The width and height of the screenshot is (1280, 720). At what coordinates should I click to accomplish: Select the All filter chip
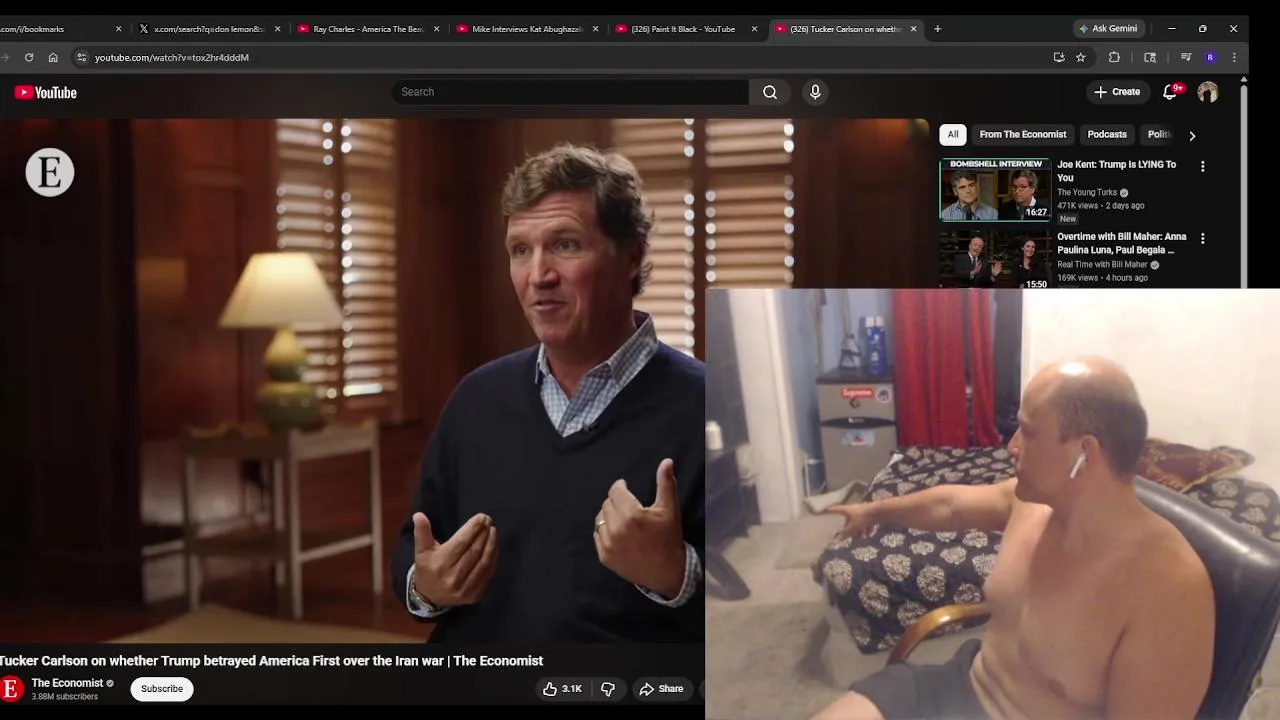pyautogui.click(x=953, y=134)
